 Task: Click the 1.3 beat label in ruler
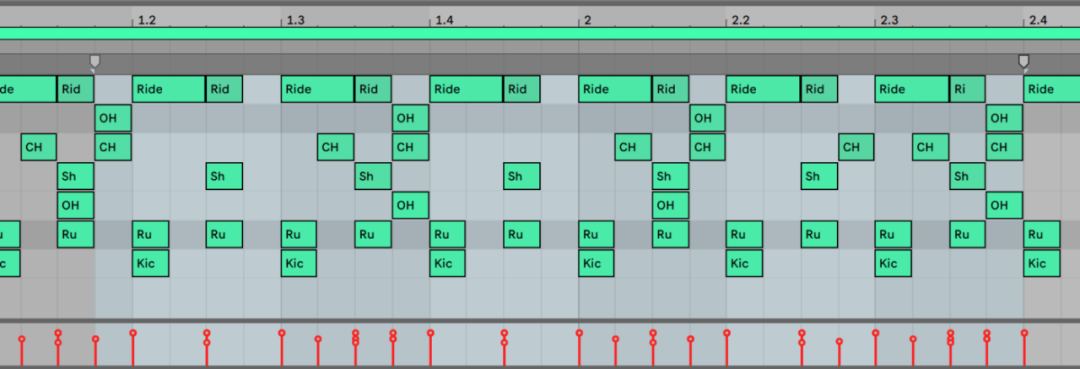[x=295, y=20]
